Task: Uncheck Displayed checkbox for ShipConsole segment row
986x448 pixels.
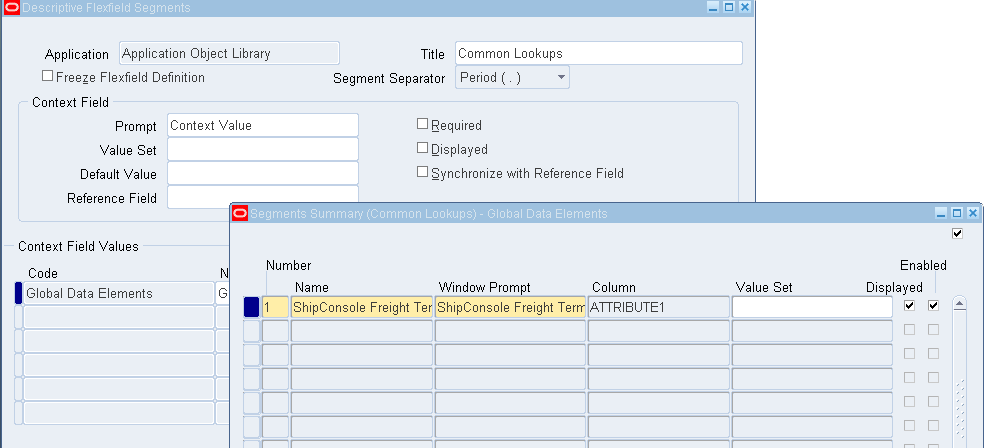Action: pos(909,306)
